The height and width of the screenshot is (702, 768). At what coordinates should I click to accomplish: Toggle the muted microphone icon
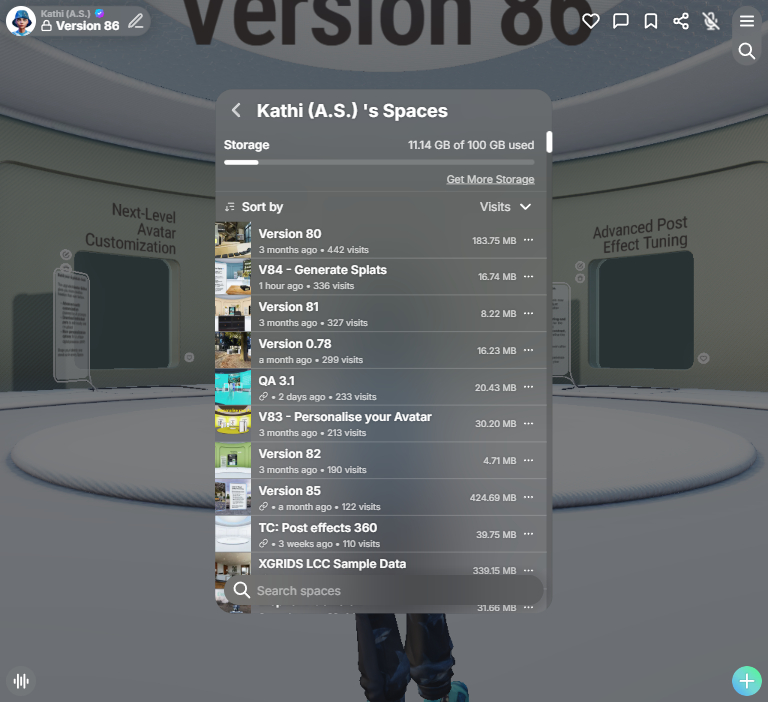click(x=711, y=21)
